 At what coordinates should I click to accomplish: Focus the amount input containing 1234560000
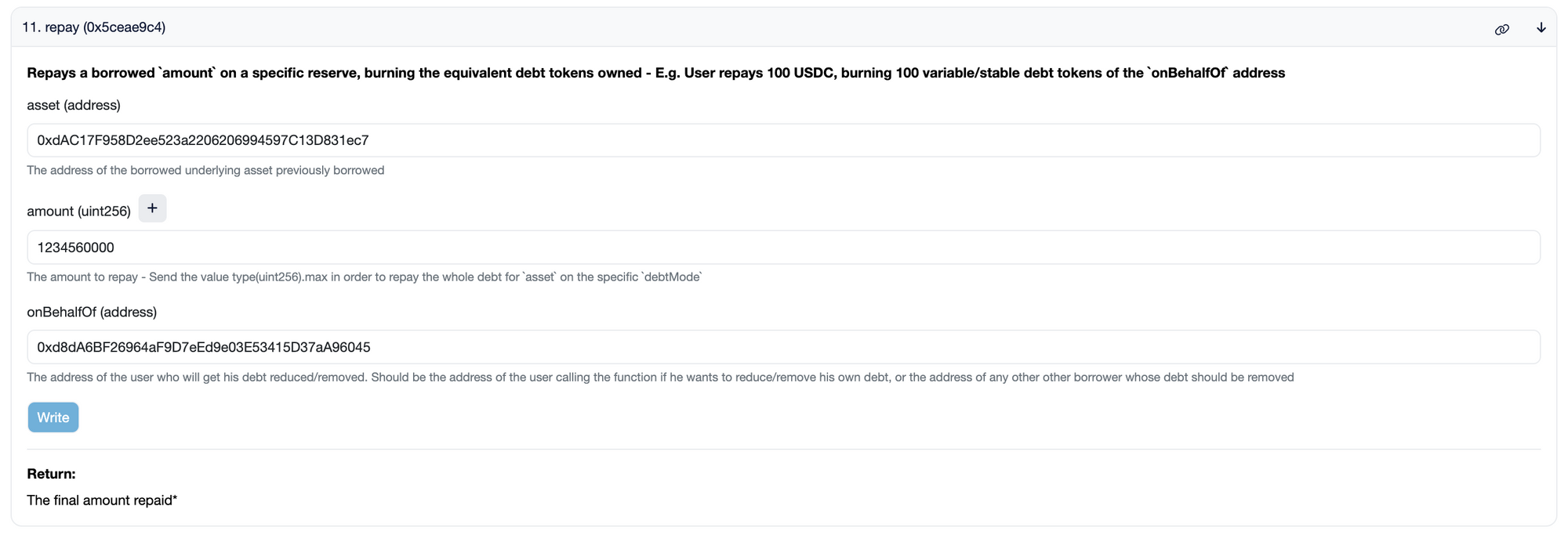tap(783, 248)
